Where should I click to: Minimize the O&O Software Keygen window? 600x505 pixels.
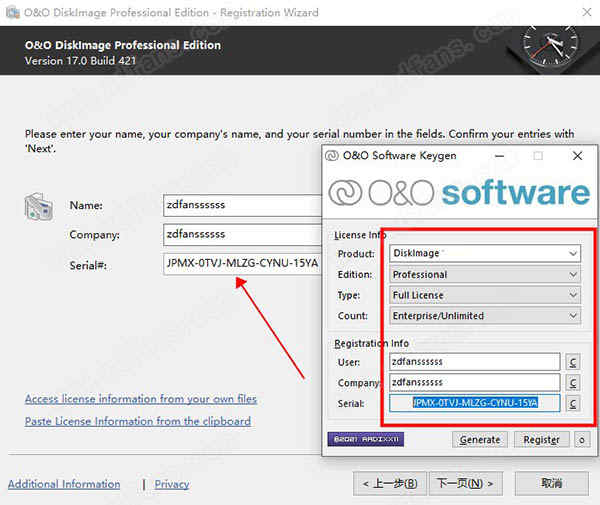(499, 156)
